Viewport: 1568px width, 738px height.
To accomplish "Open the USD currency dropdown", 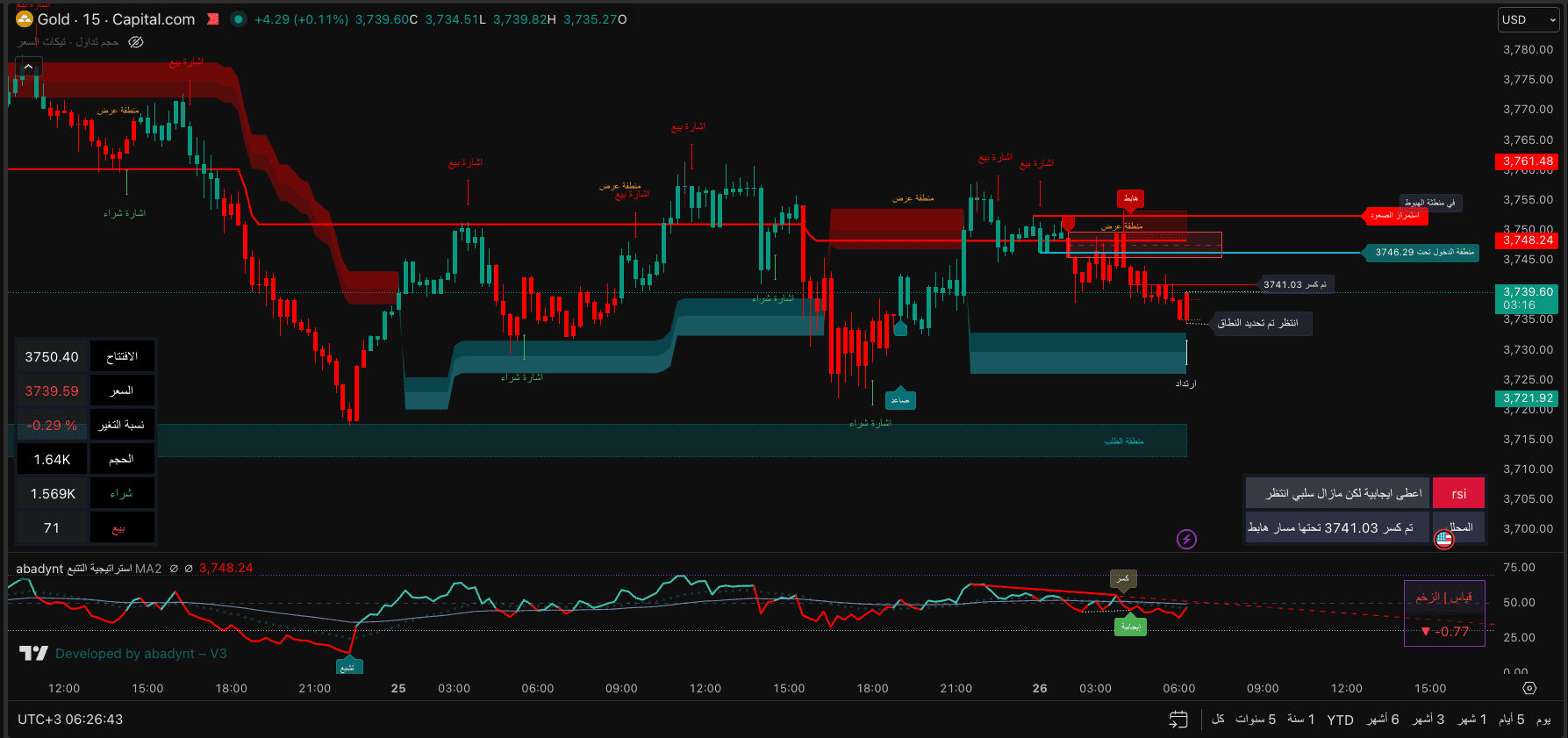I will [1528, 19].
